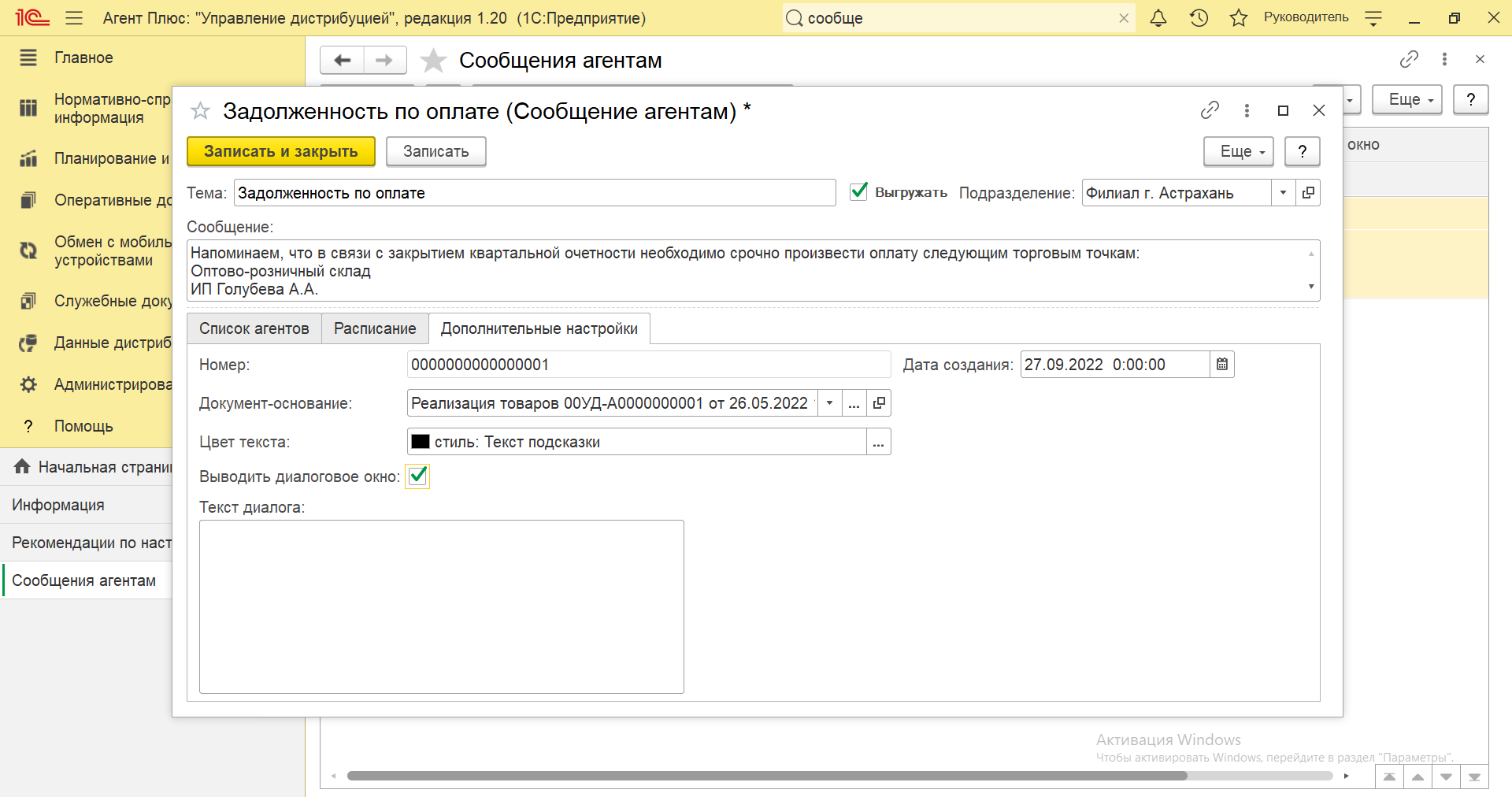Open the history clock icon
The height and width of the screenshot is (797, 1512).
[1199, 17]
